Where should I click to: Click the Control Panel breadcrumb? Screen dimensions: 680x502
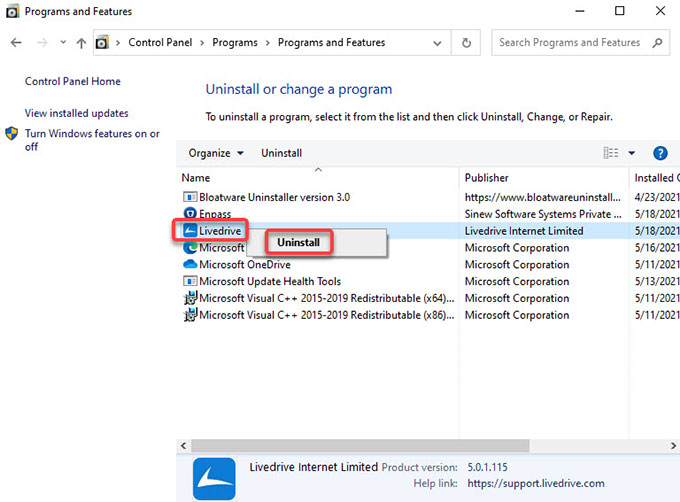[160, 42]
